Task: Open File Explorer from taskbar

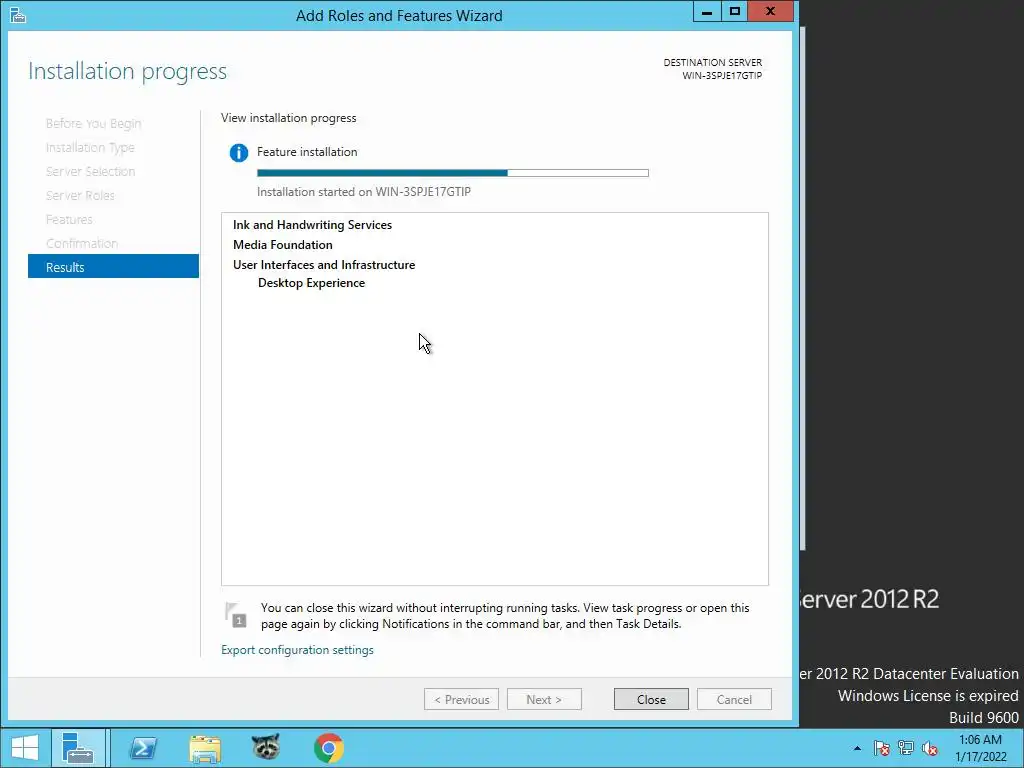Action: coord(204,748)
